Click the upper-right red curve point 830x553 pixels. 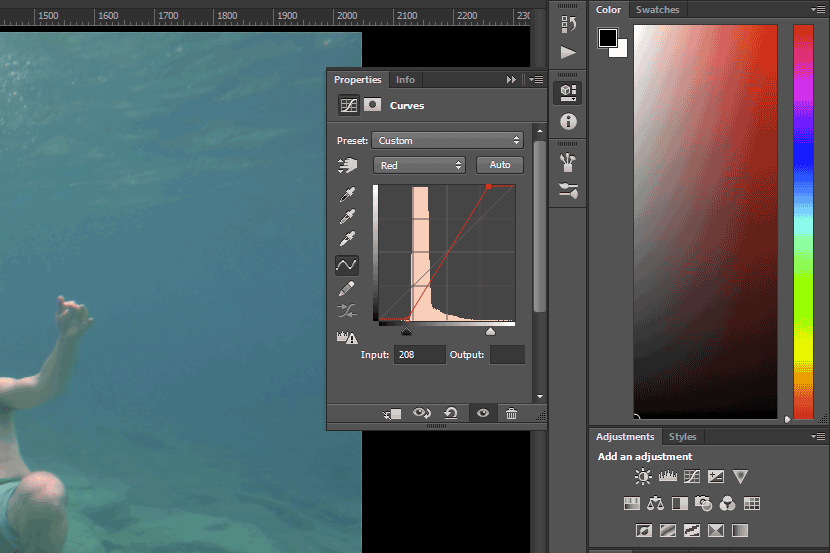pyautogui.click(x=489, y=186)
